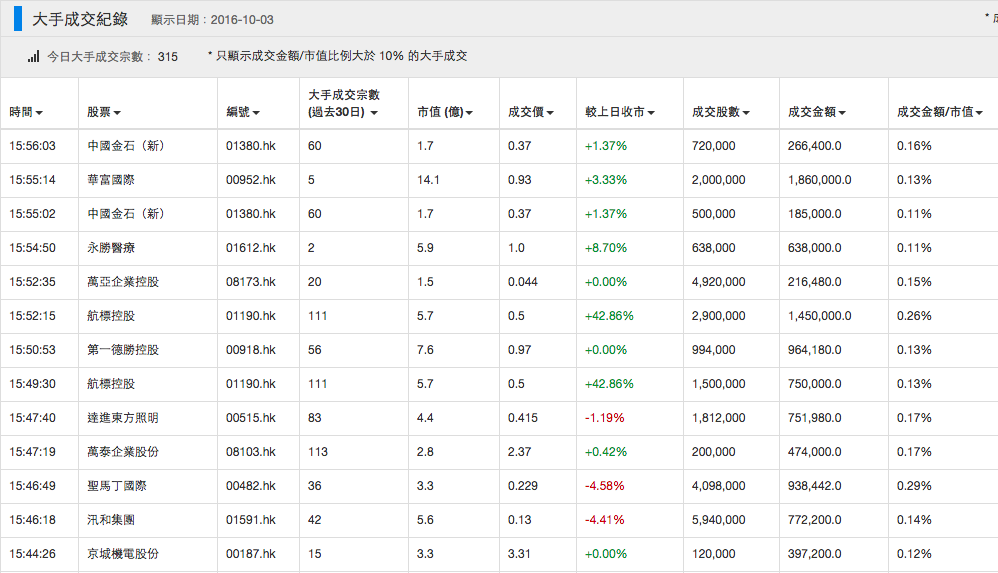Click the 京城機電股份 row name

123,554
